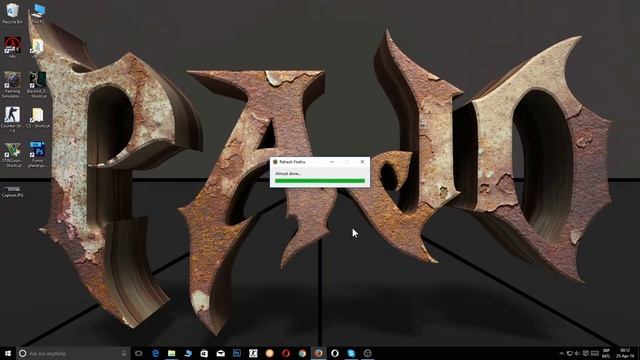Open Photoshop from the taskbar
Image resolution: width=640 pixels, height=360 pixels.
click(x=237, y=353)
